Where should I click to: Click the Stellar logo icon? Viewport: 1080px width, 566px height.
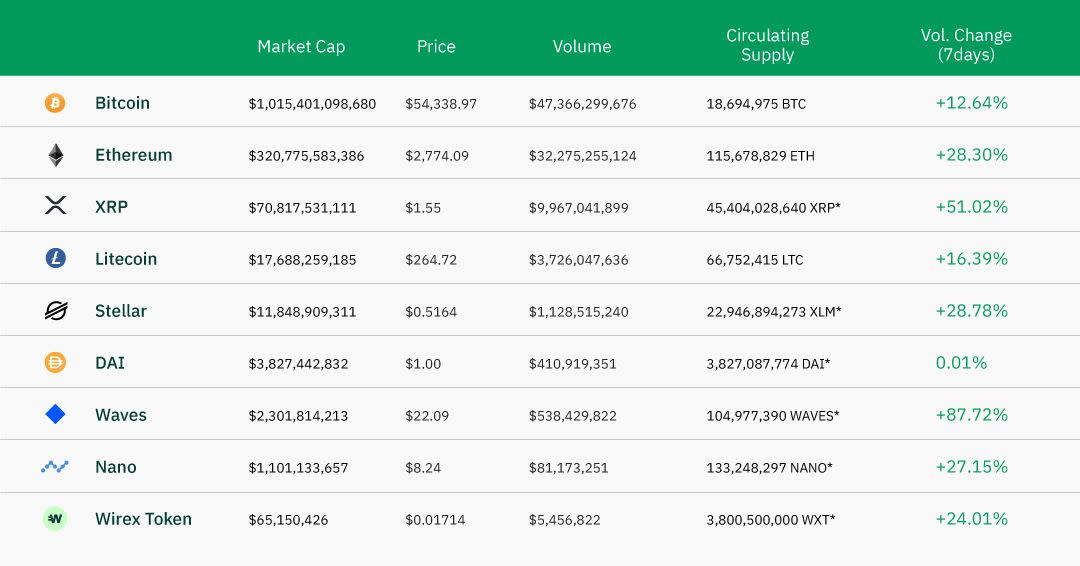[x=55, y=311]
